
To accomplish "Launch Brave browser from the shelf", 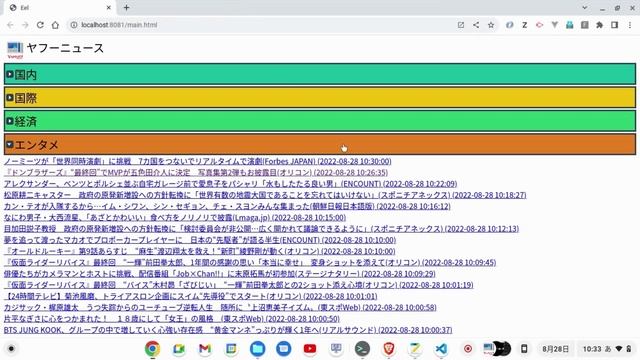I will 389,349.
